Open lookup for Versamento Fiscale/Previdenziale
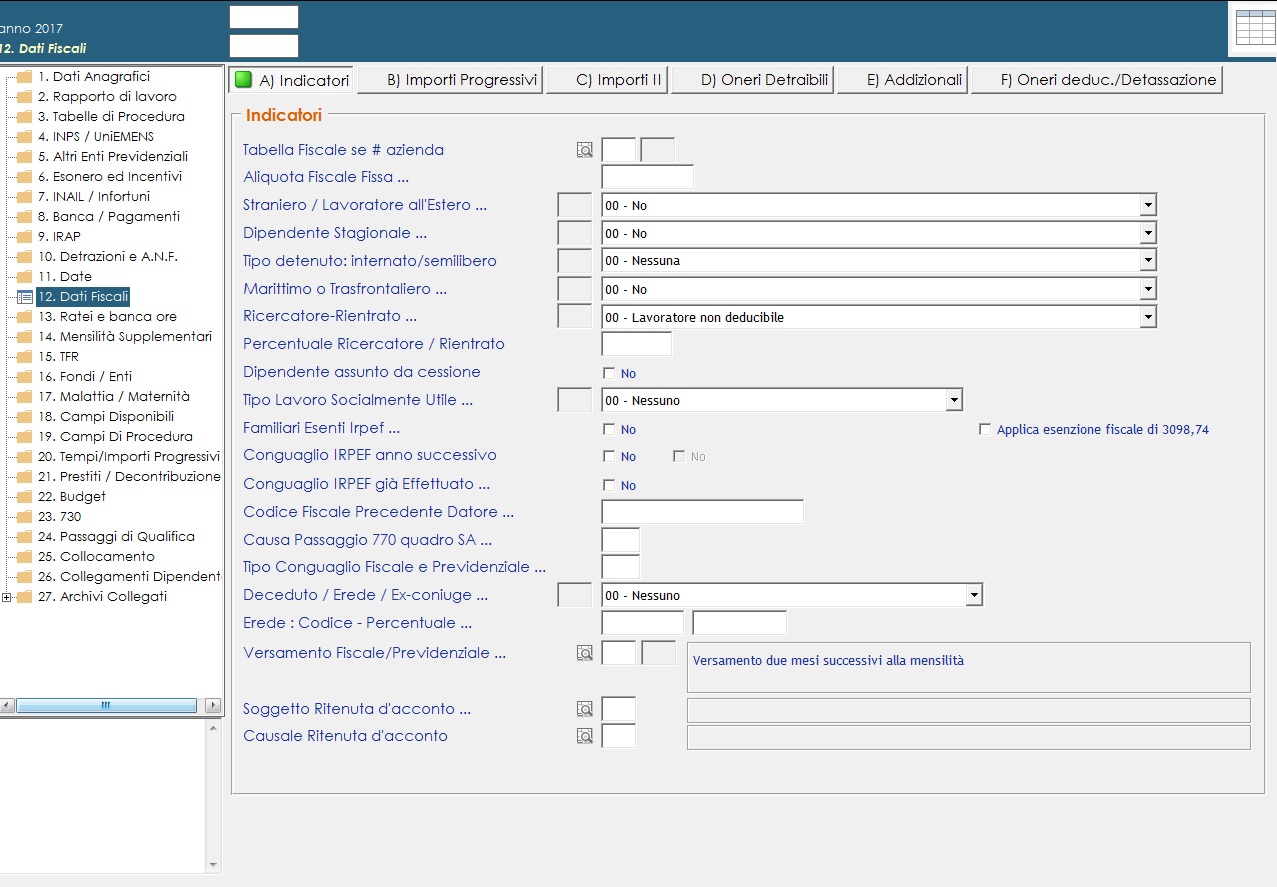This screenshot has height=887, width=1277. point(585,653)
